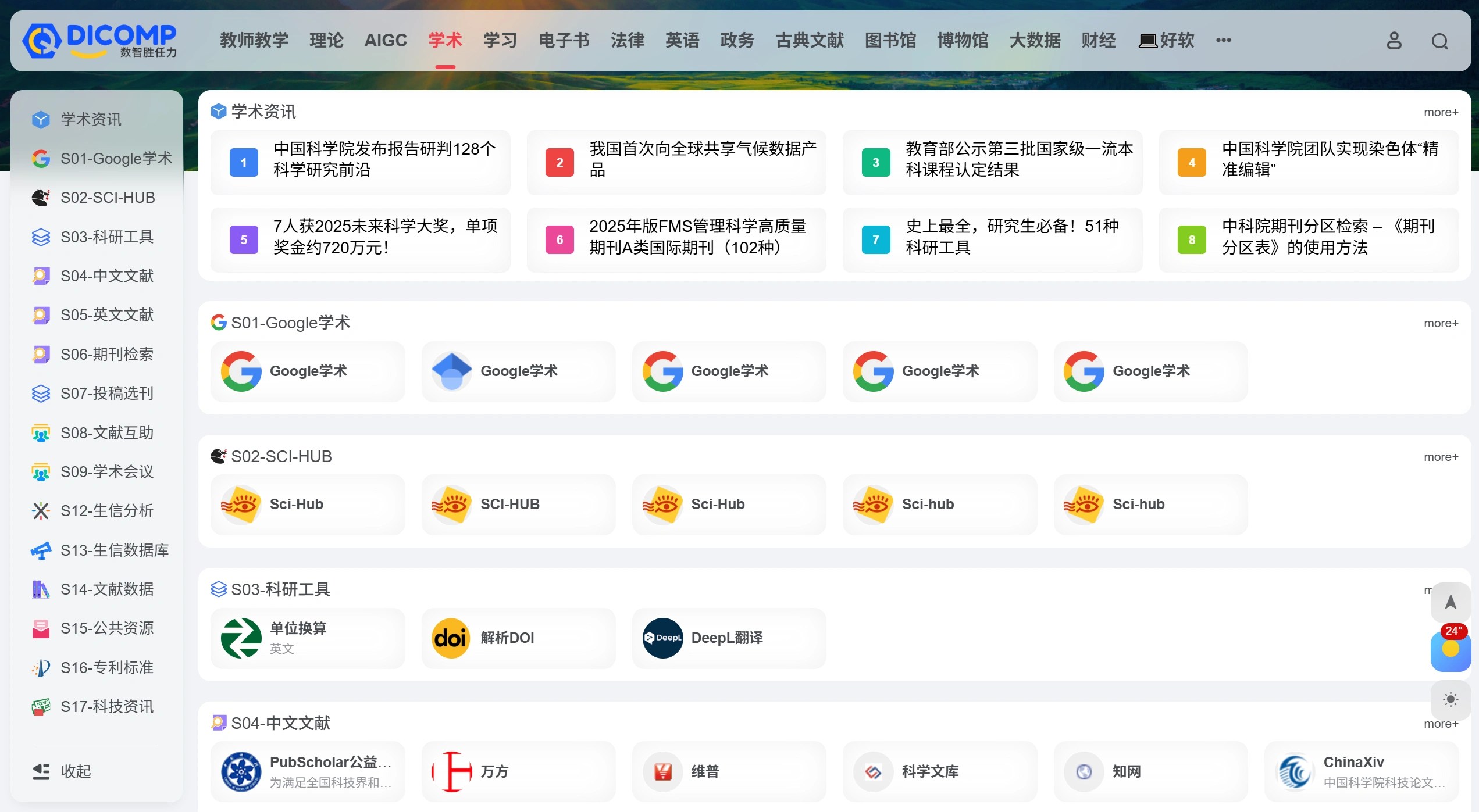Open news item 6 about FMS管理科学期刊
This screenshot has width=1479, height=812.
pos(676,239)
